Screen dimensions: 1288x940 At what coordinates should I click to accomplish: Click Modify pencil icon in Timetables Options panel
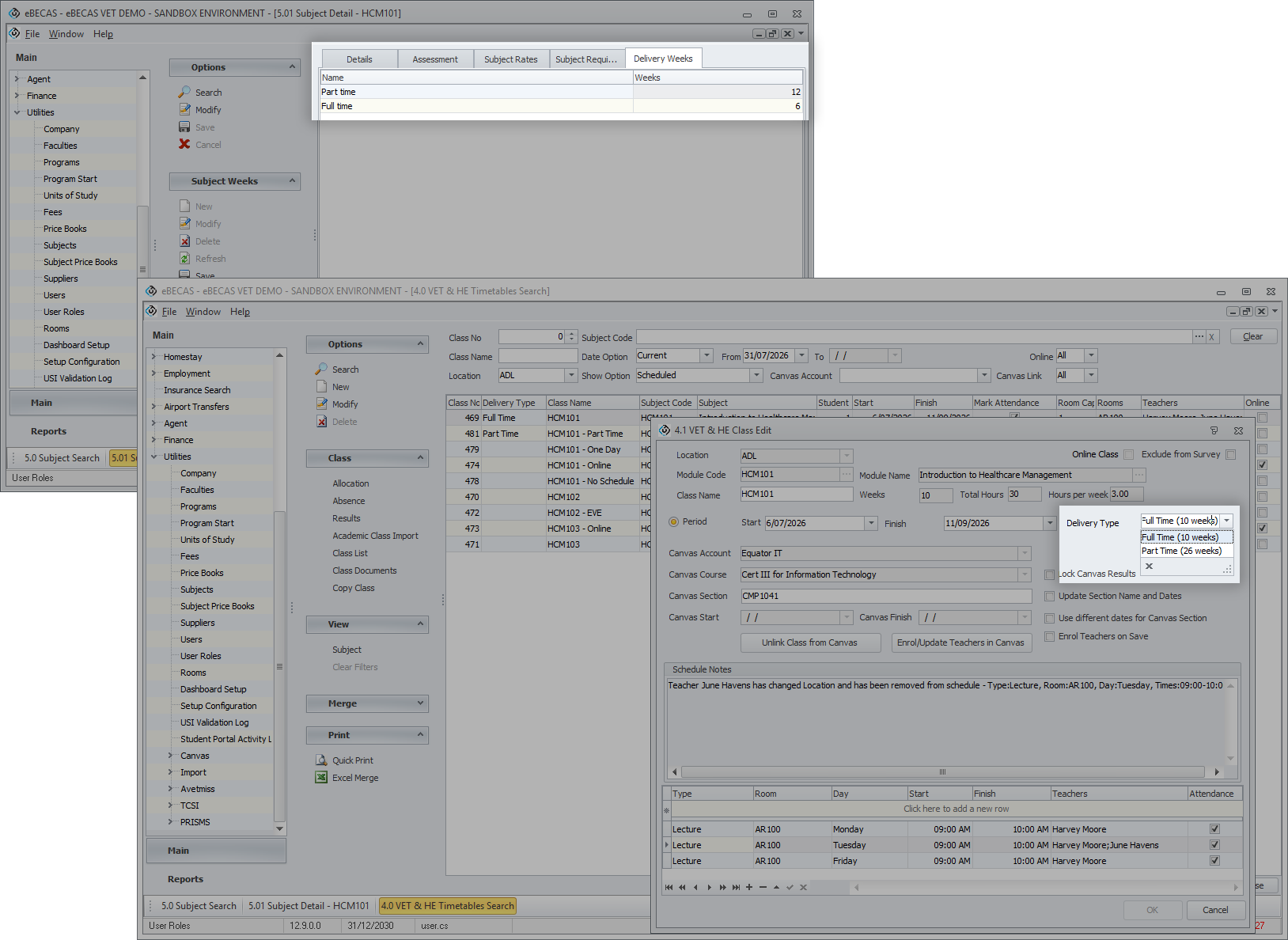coord(321,404)
